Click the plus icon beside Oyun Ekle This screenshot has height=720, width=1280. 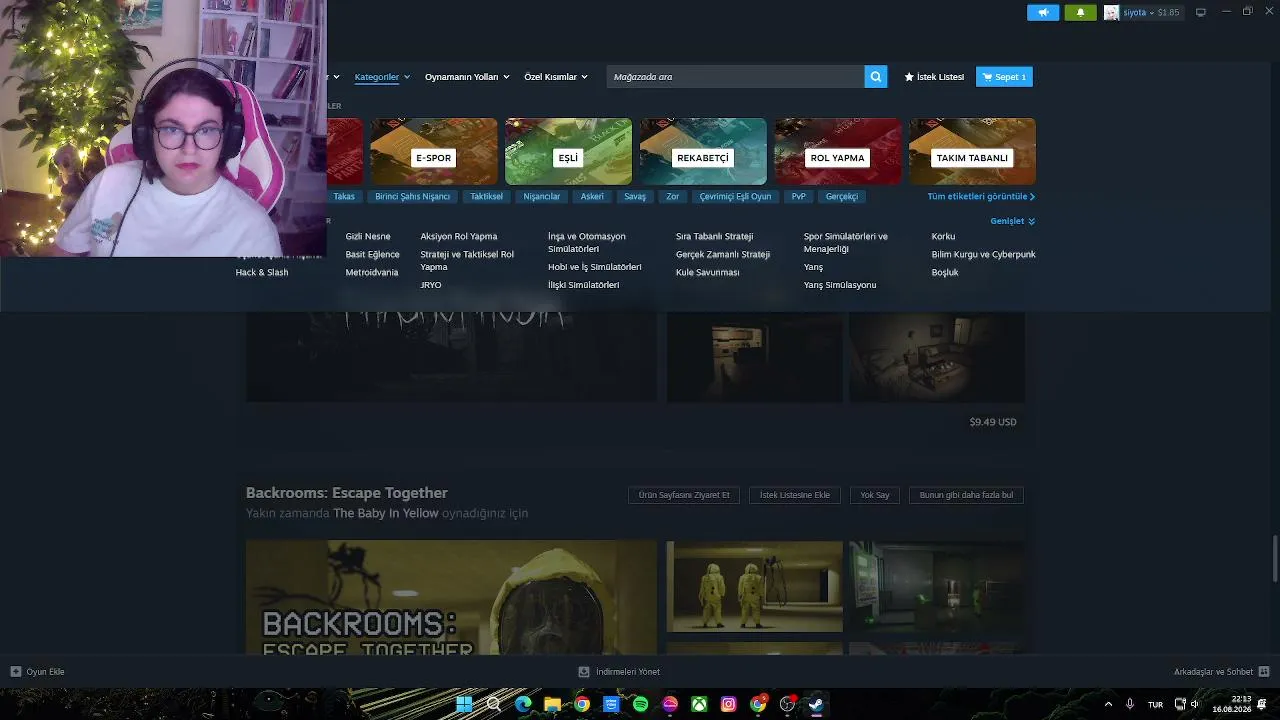15,672
